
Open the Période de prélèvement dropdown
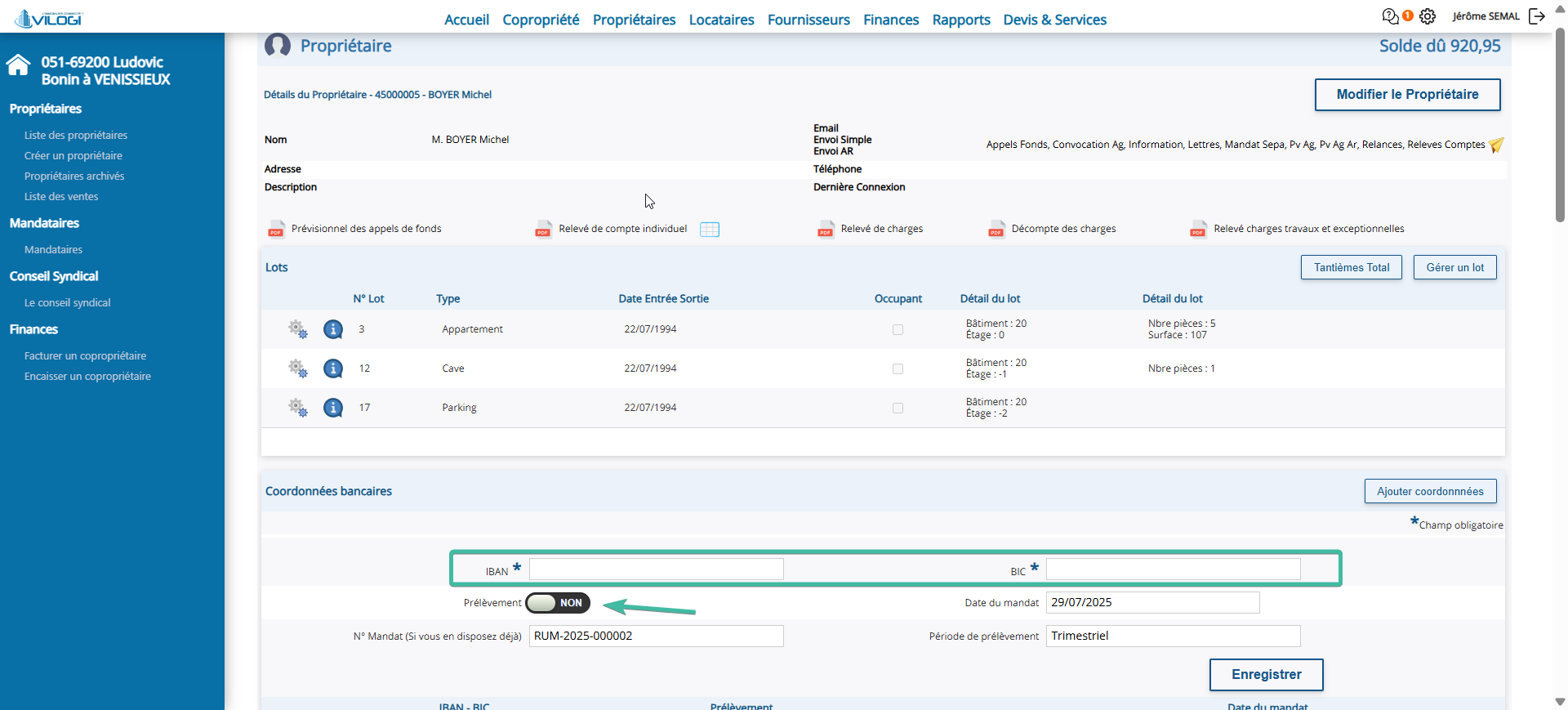1173,636
